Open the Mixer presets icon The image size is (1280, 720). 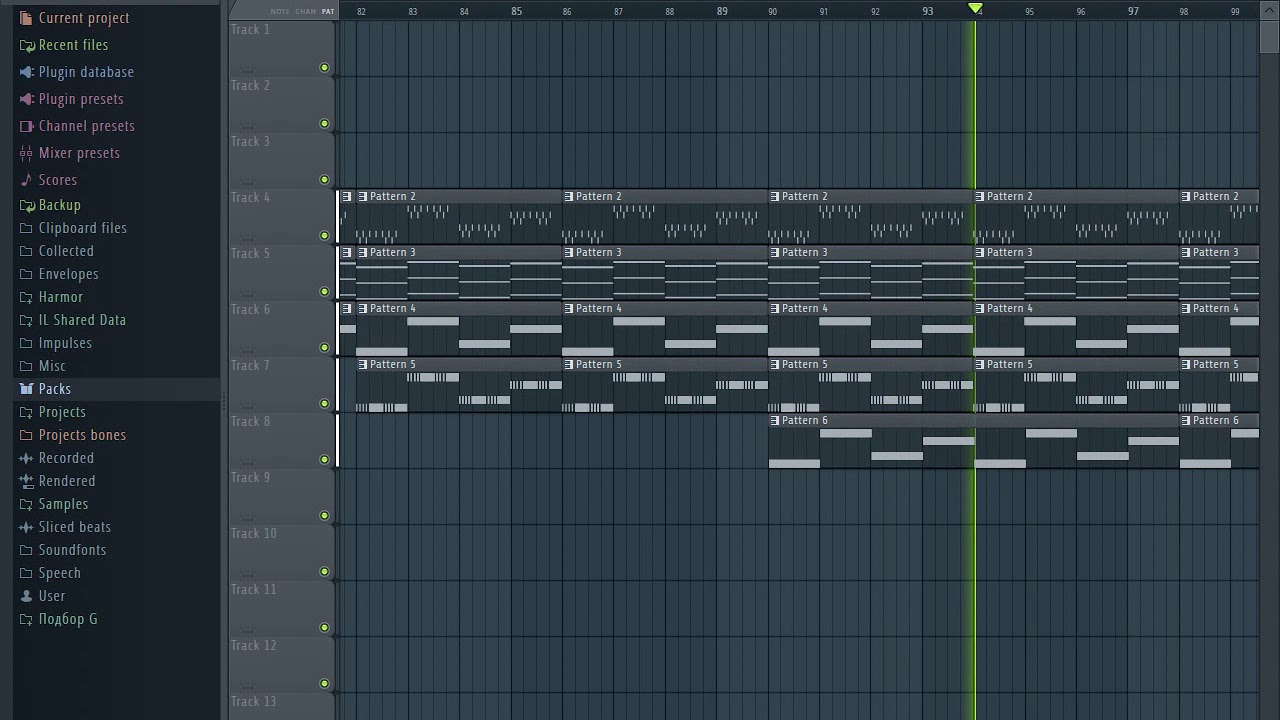pyautogui.click(x=26, y=153)
